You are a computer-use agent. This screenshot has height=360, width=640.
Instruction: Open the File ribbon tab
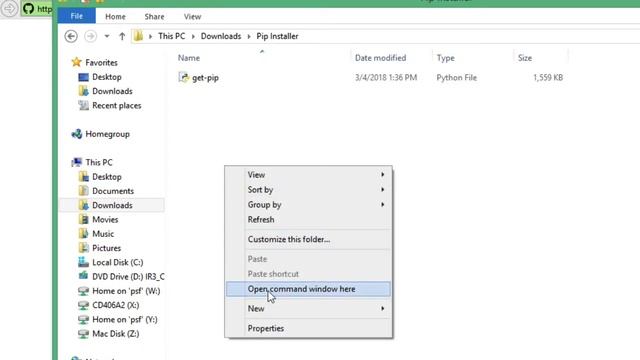pos(77,16)
